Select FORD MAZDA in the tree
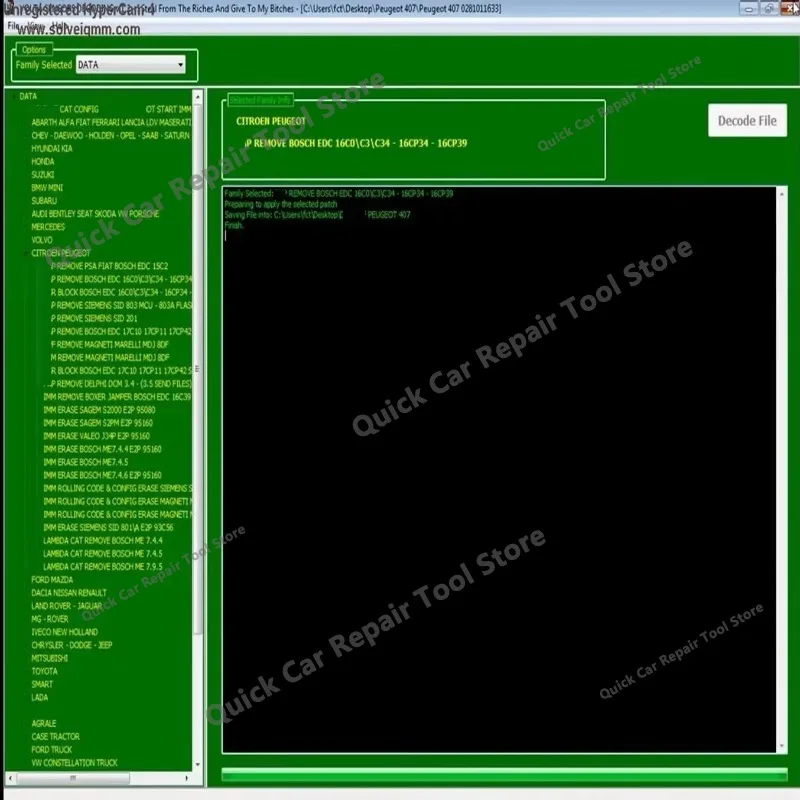 (x=52, y=580)
